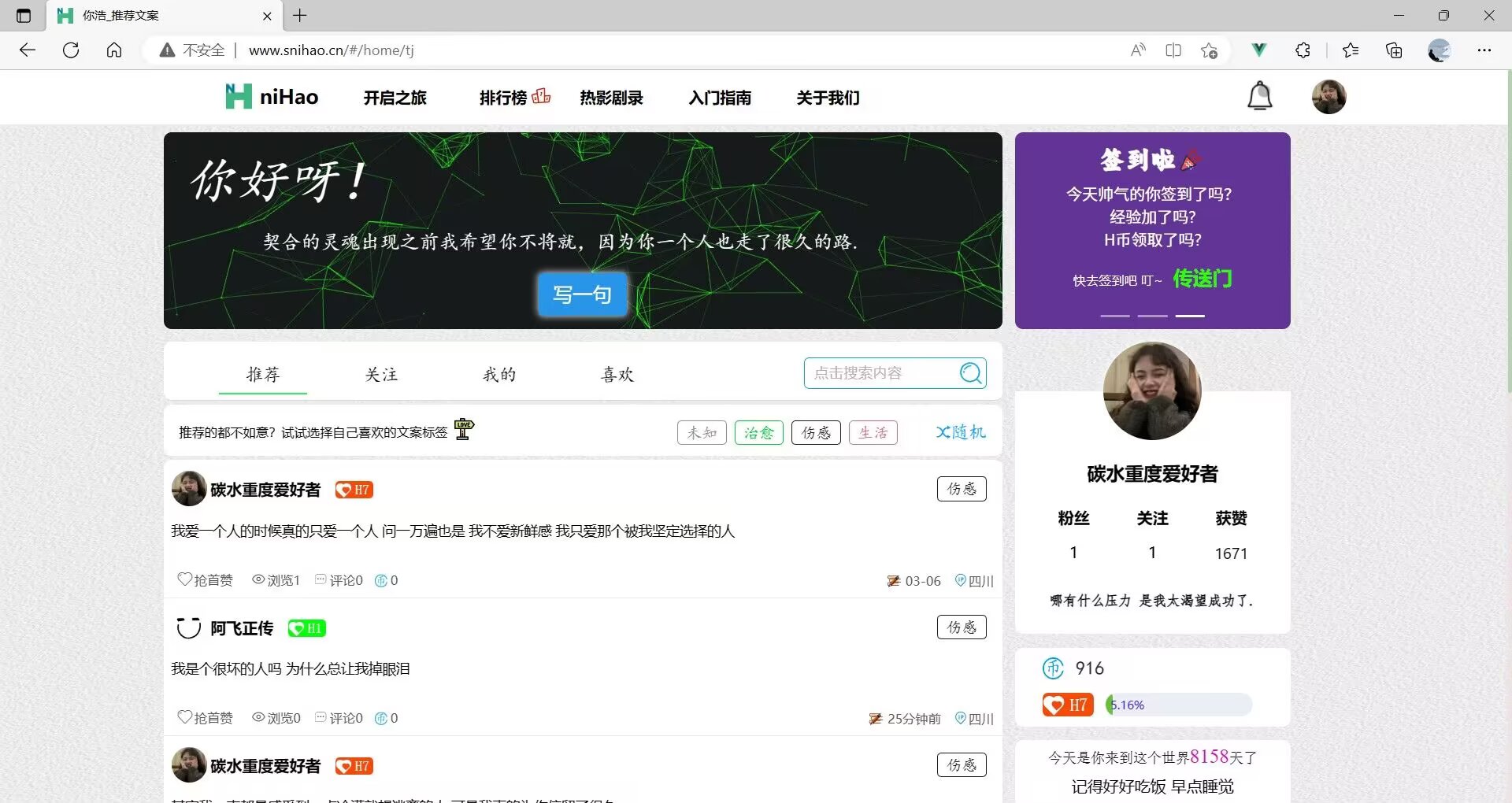Like the first post with 抢首赞 heart
Image resolution: width=1512 pixels, height=803 pixels.
[205, 580]
